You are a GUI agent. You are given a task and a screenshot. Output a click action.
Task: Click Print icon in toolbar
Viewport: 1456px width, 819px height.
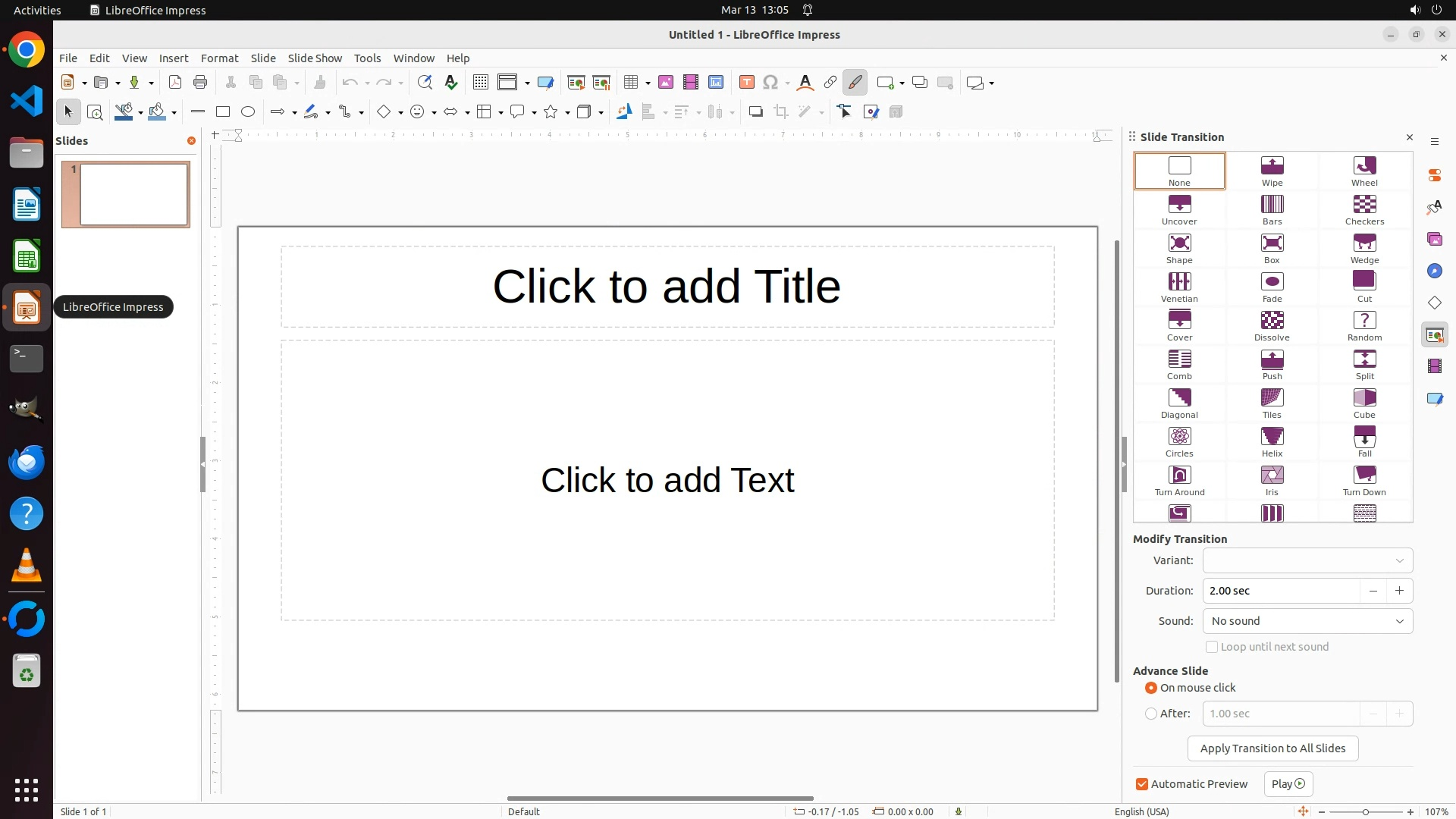(200, 83)
